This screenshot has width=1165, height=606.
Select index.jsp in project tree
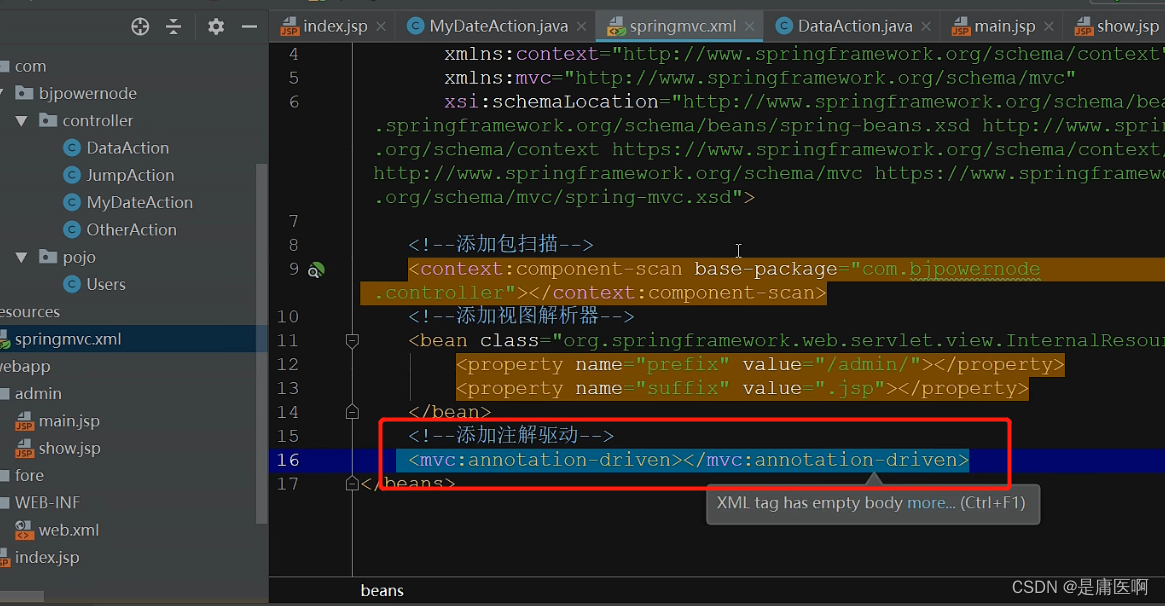(x=47, y=558)
